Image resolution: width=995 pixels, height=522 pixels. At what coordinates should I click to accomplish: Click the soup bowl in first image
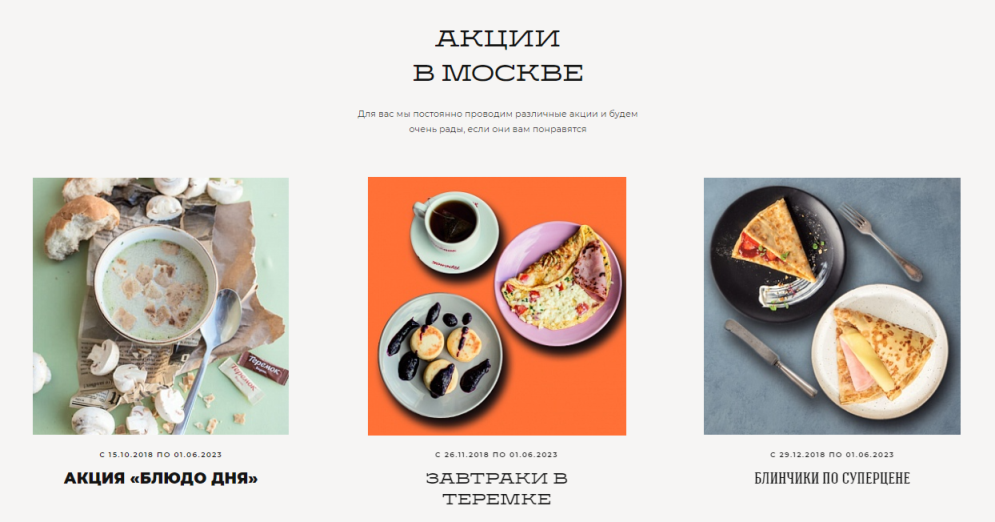pyautogui.click(x=155, y=285)
